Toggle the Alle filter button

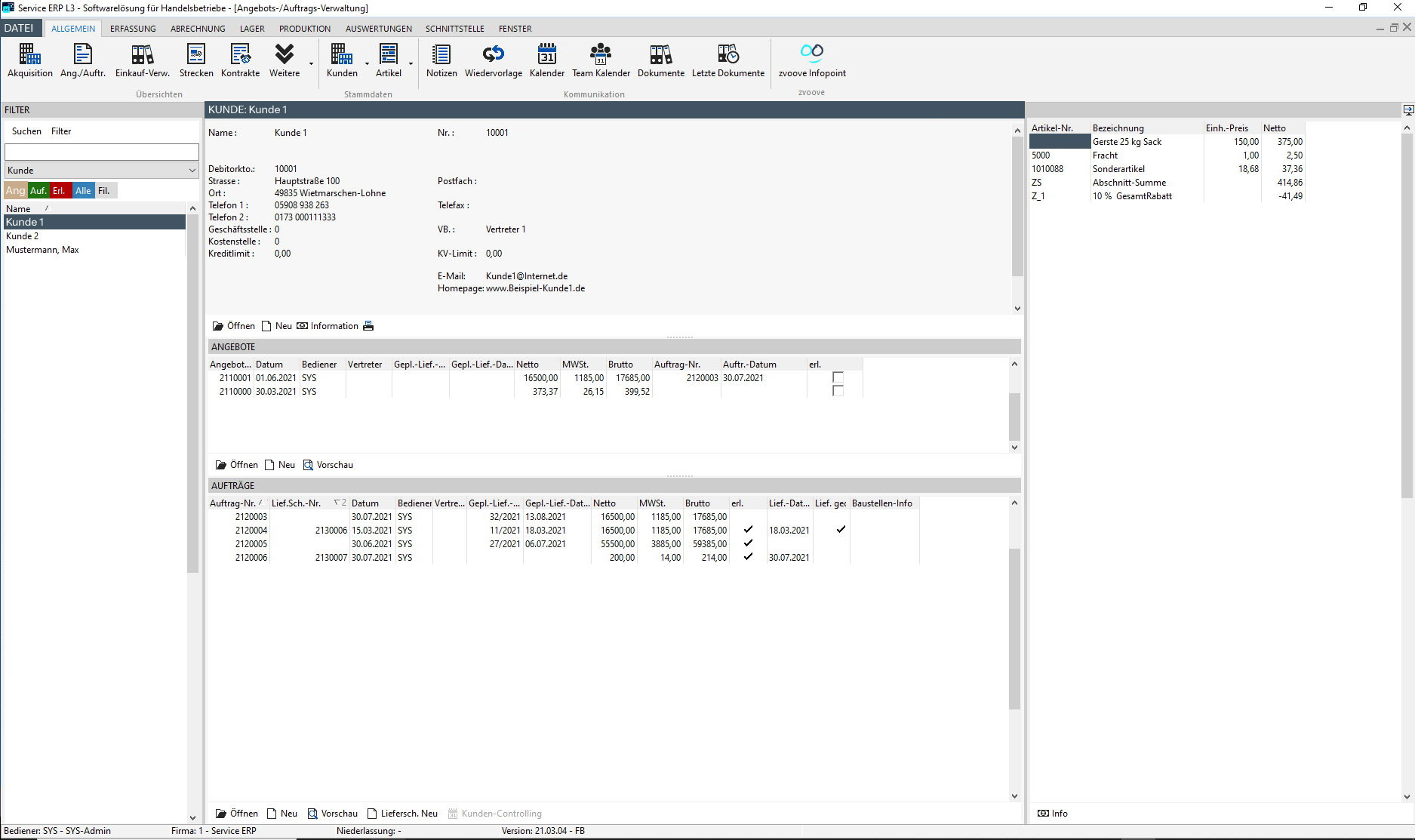[83, 191]
